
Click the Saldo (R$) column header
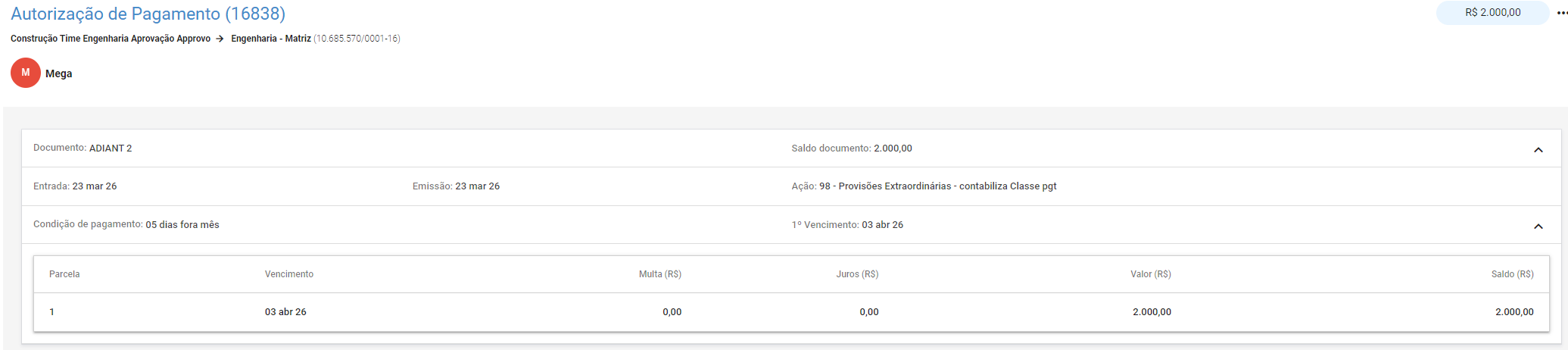point(1512,274)
